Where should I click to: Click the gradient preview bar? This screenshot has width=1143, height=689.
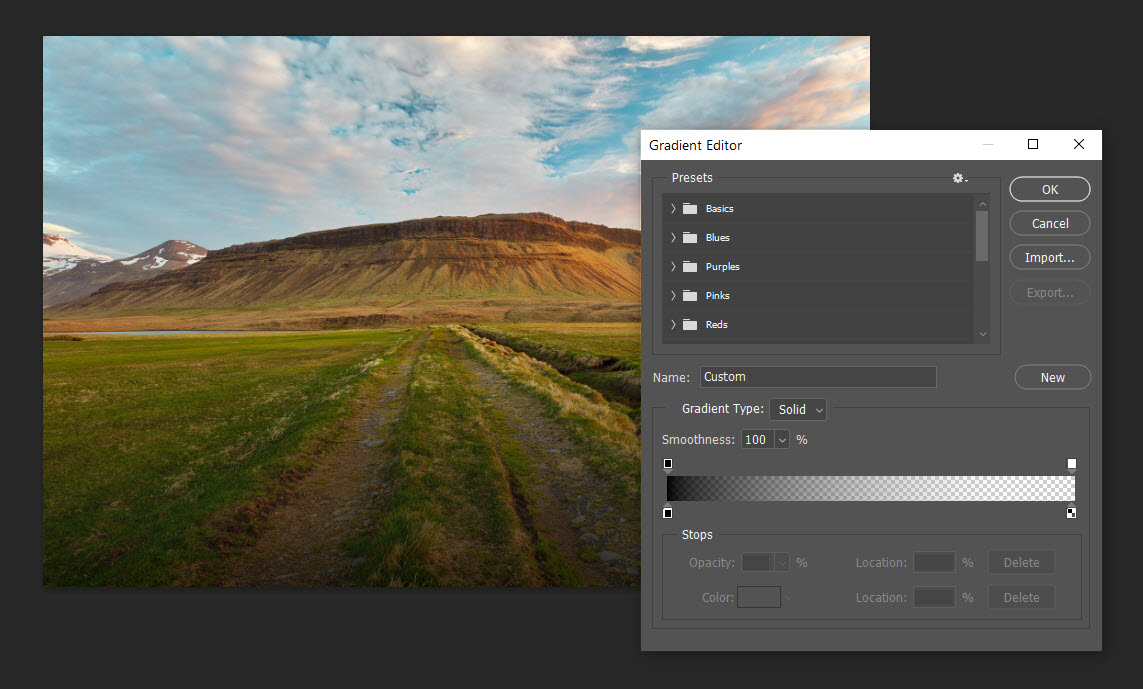click(870, 488)
